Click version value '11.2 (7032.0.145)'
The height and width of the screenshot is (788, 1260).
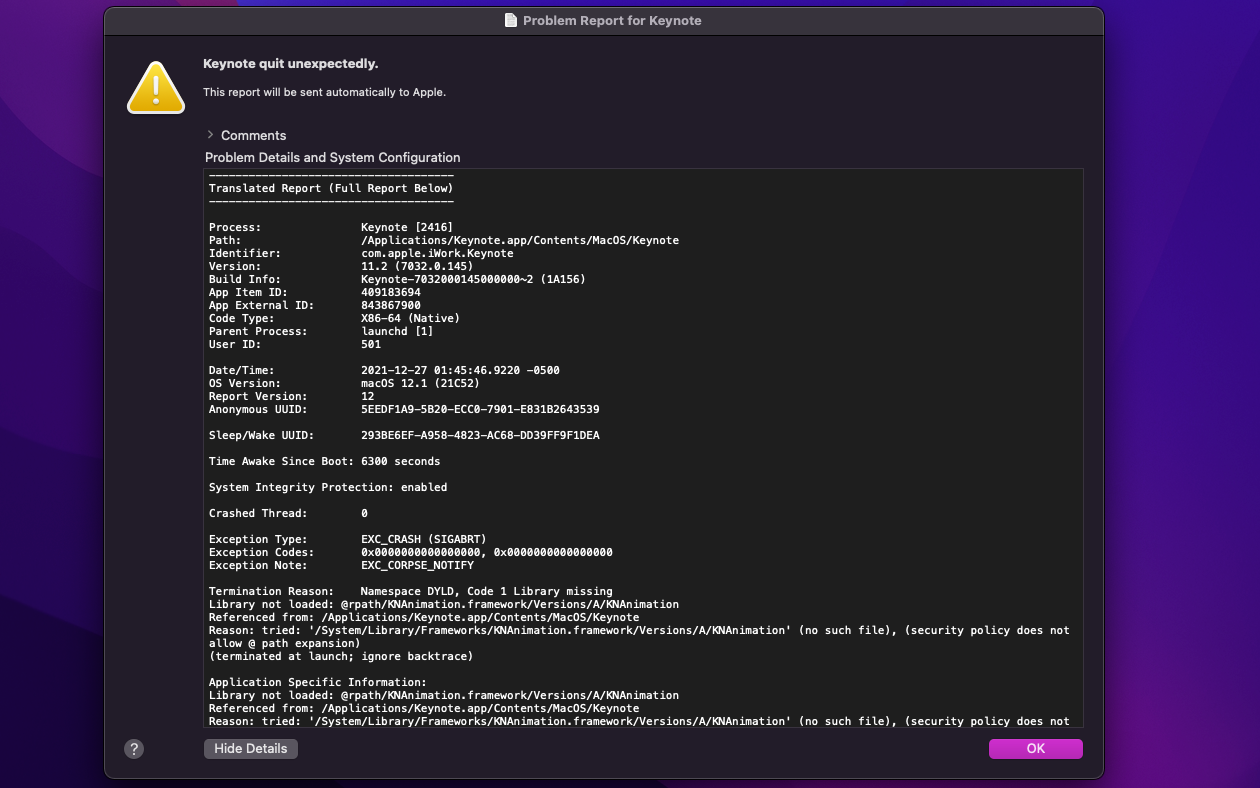tap(417, 266)
